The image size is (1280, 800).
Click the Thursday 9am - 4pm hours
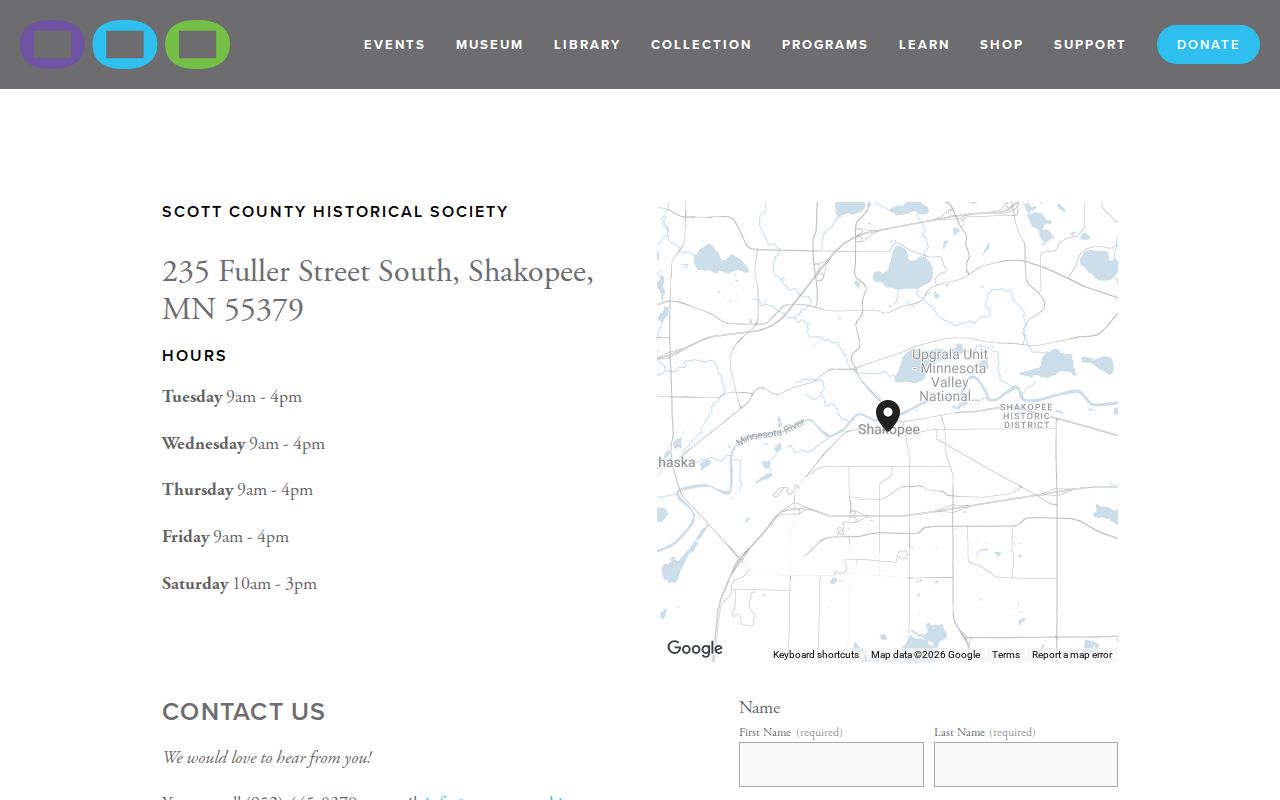[237, 490]
